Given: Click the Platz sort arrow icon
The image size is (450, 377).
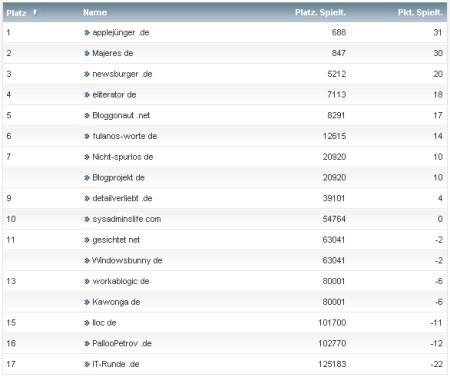Looking at the screenshot, I should 35,12.
